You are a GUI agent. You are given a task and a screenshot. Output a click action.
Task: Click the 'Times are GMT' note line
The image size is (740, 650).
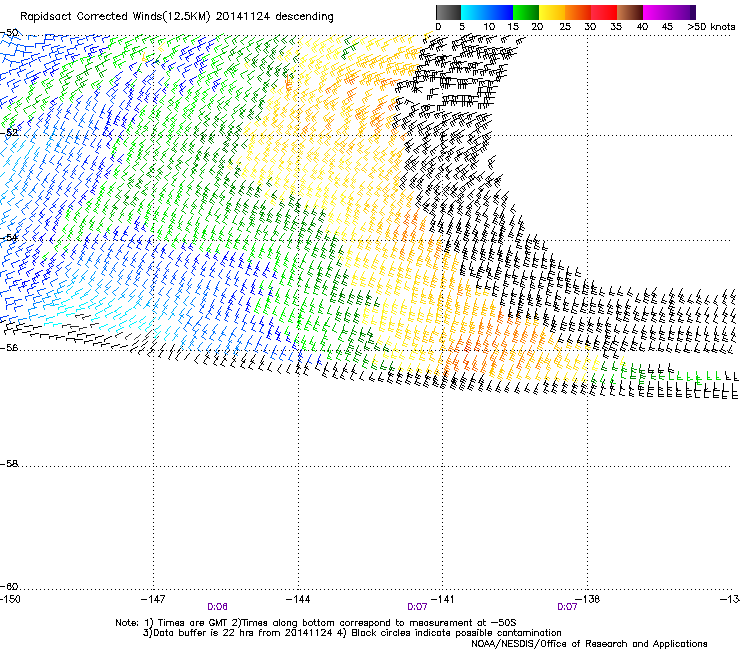click(316, 623)
